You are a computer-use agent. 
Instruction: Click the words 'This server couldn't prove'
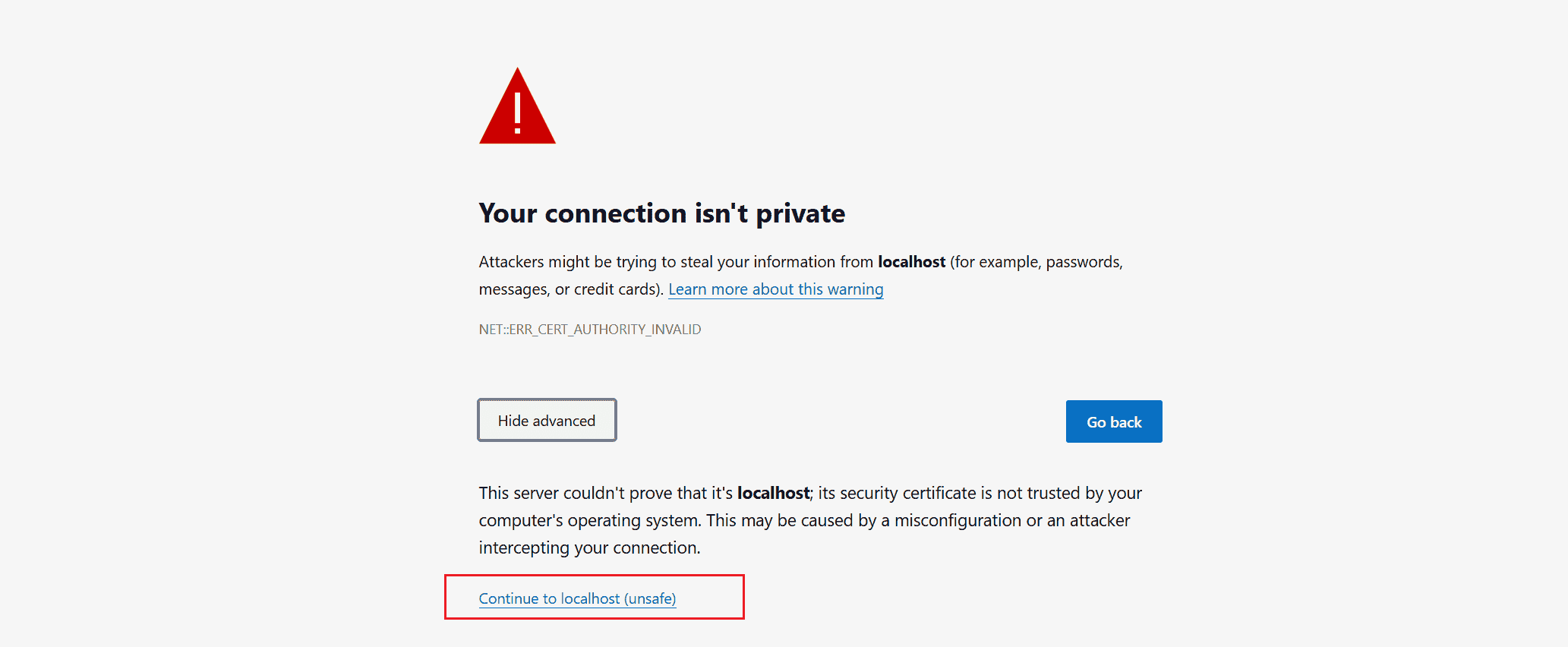(x=576, y=494)
